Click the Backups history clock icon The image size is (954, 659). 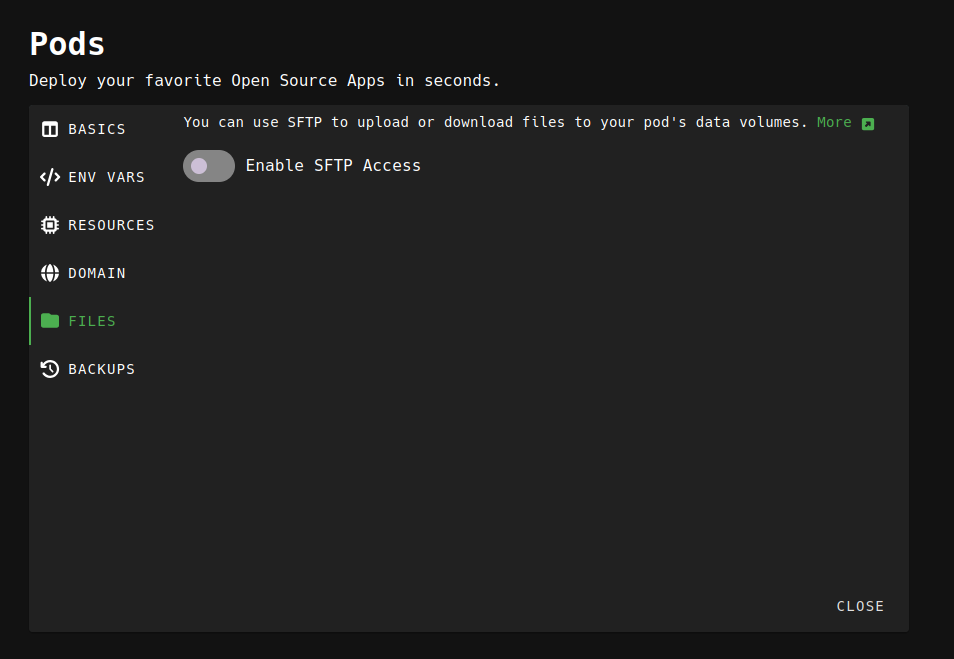coord(50,369)
